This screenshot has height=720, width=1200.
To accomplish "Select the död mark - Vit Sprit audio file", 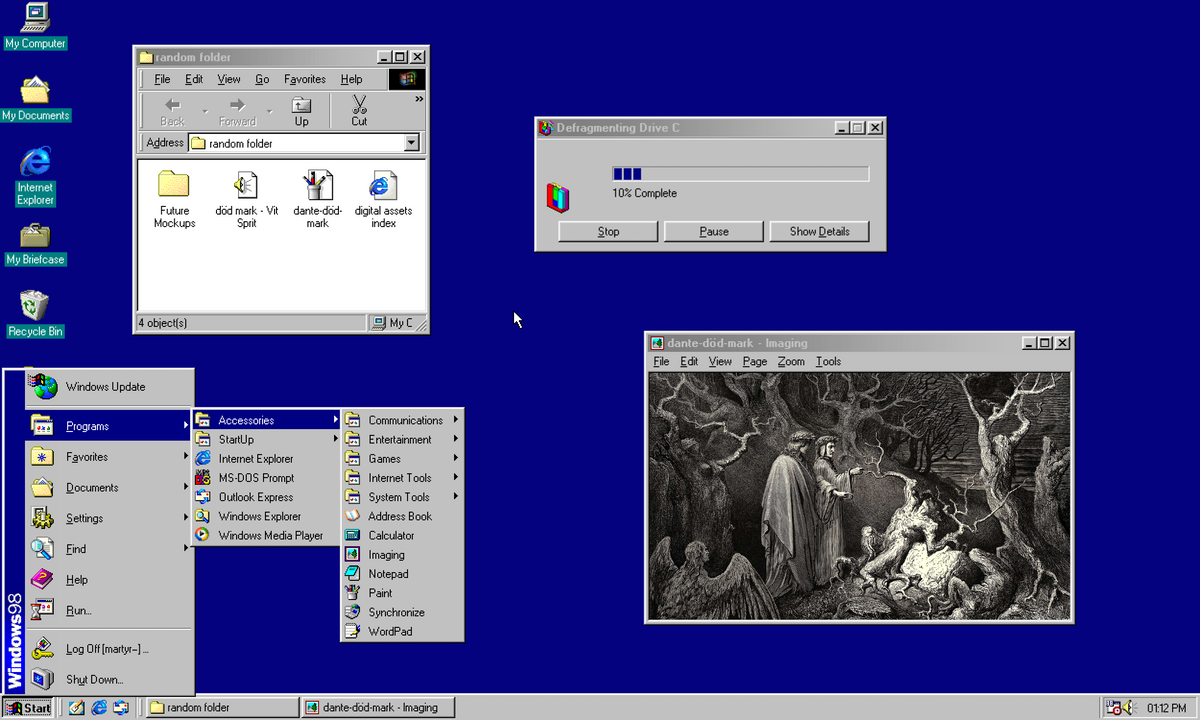I will tap(246, 186).
